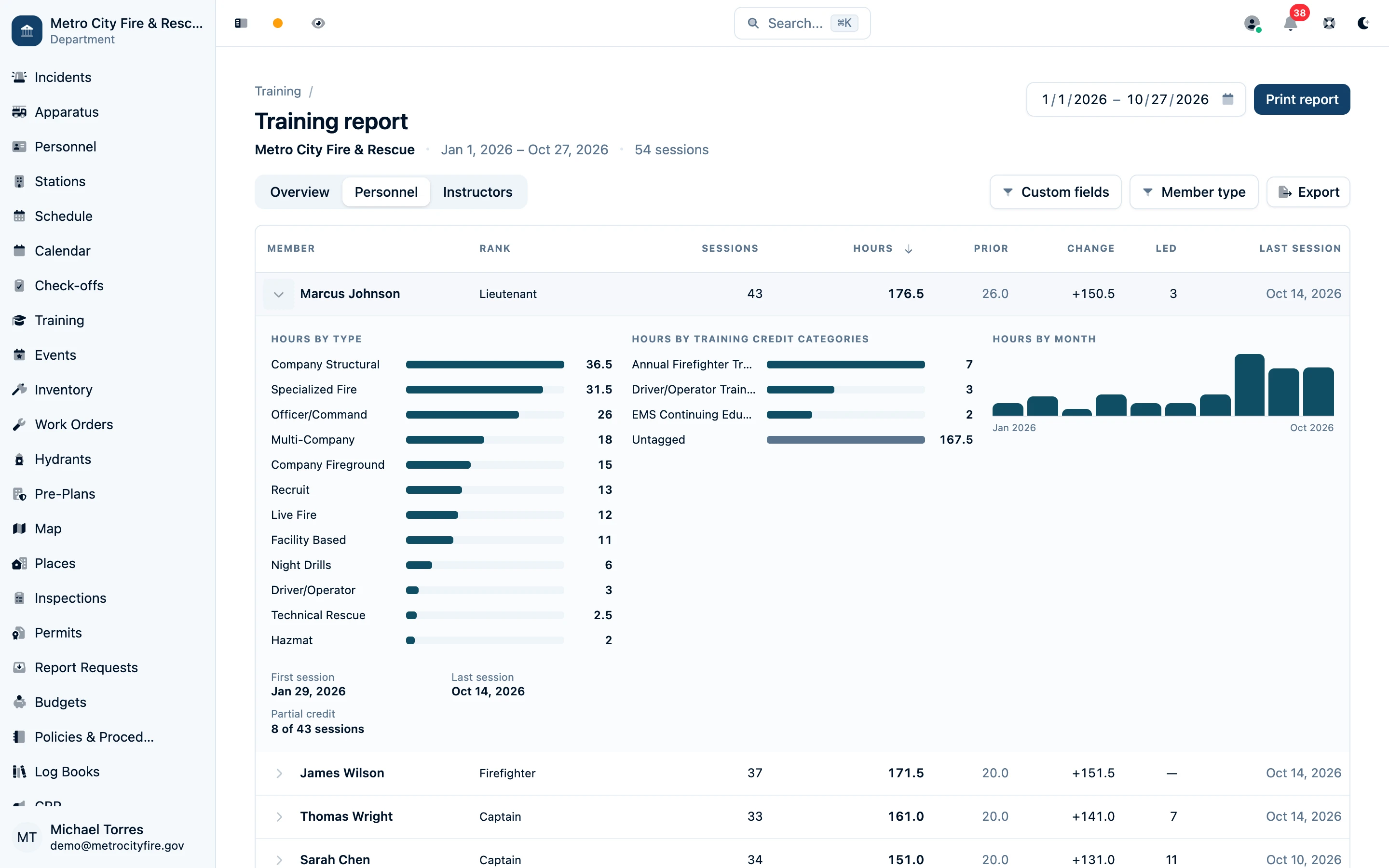Viewport: 1389px width, 868px height.
Task: Collapse Marcus Johnson's row details
Action: tap(278, 294)
